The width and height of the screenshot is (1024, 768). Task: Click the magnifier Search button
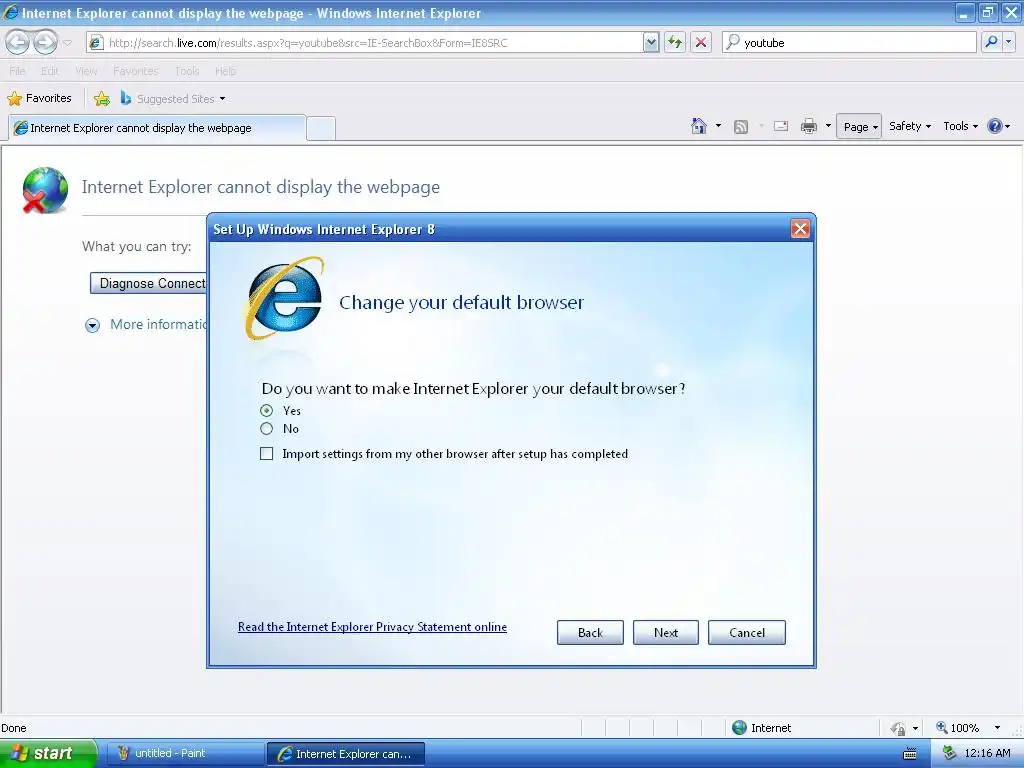tap(991, 43)
